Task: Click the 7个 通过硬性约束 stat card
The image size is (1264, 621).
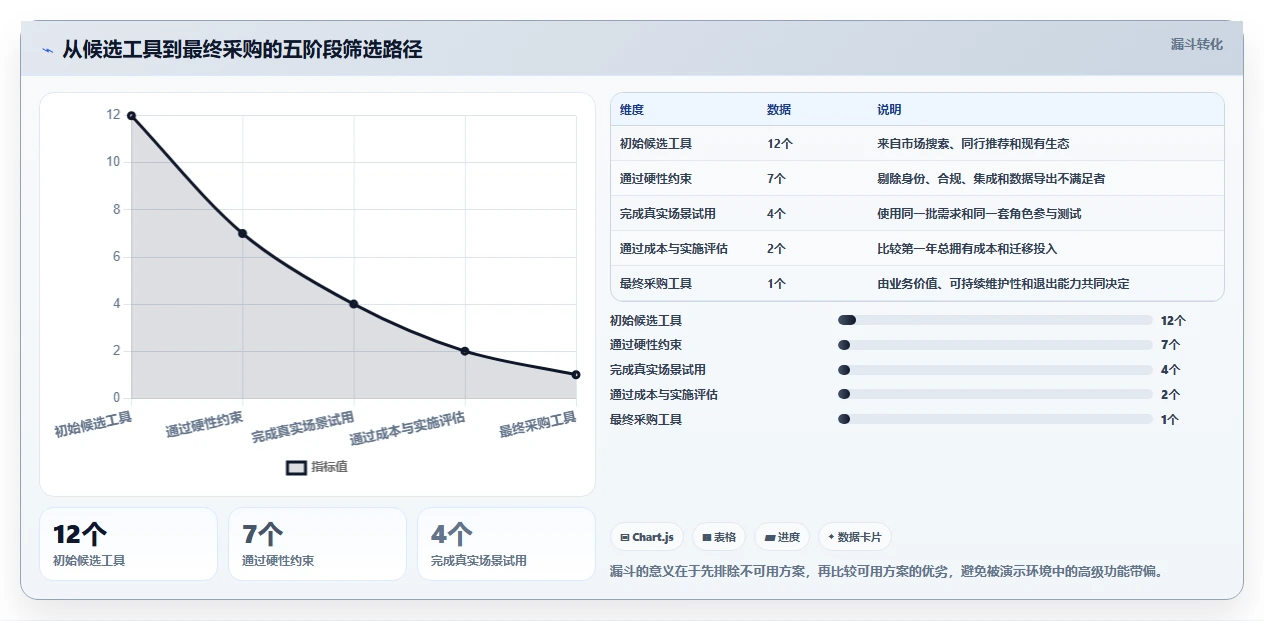Action: pyautogui.click(x=317, y=544)
